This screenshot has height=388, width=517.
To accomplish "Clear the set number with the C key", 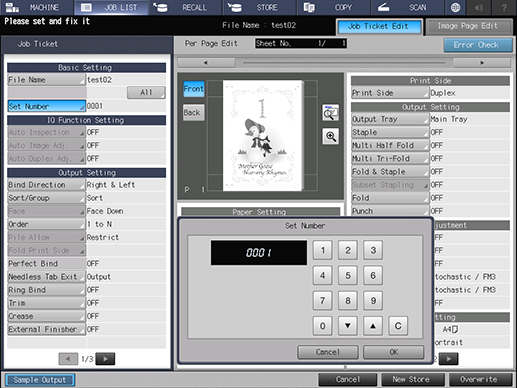I will click(x=398, y=326).
